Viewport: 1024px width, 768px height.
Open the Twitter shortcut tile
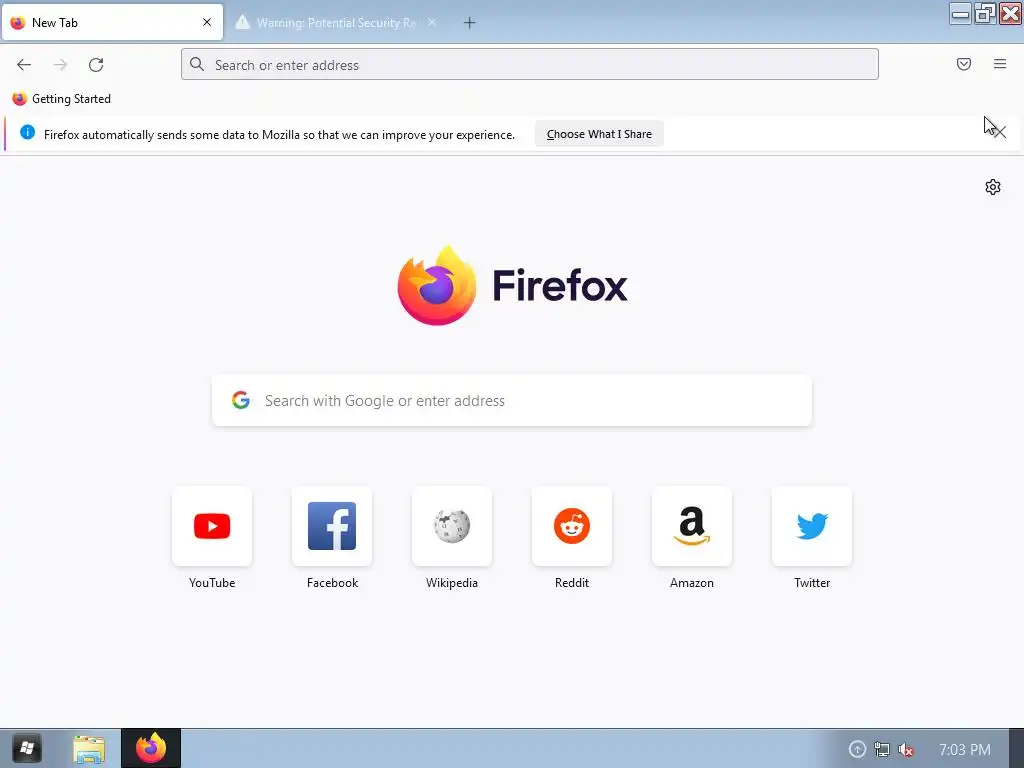(x=812, y=526)
